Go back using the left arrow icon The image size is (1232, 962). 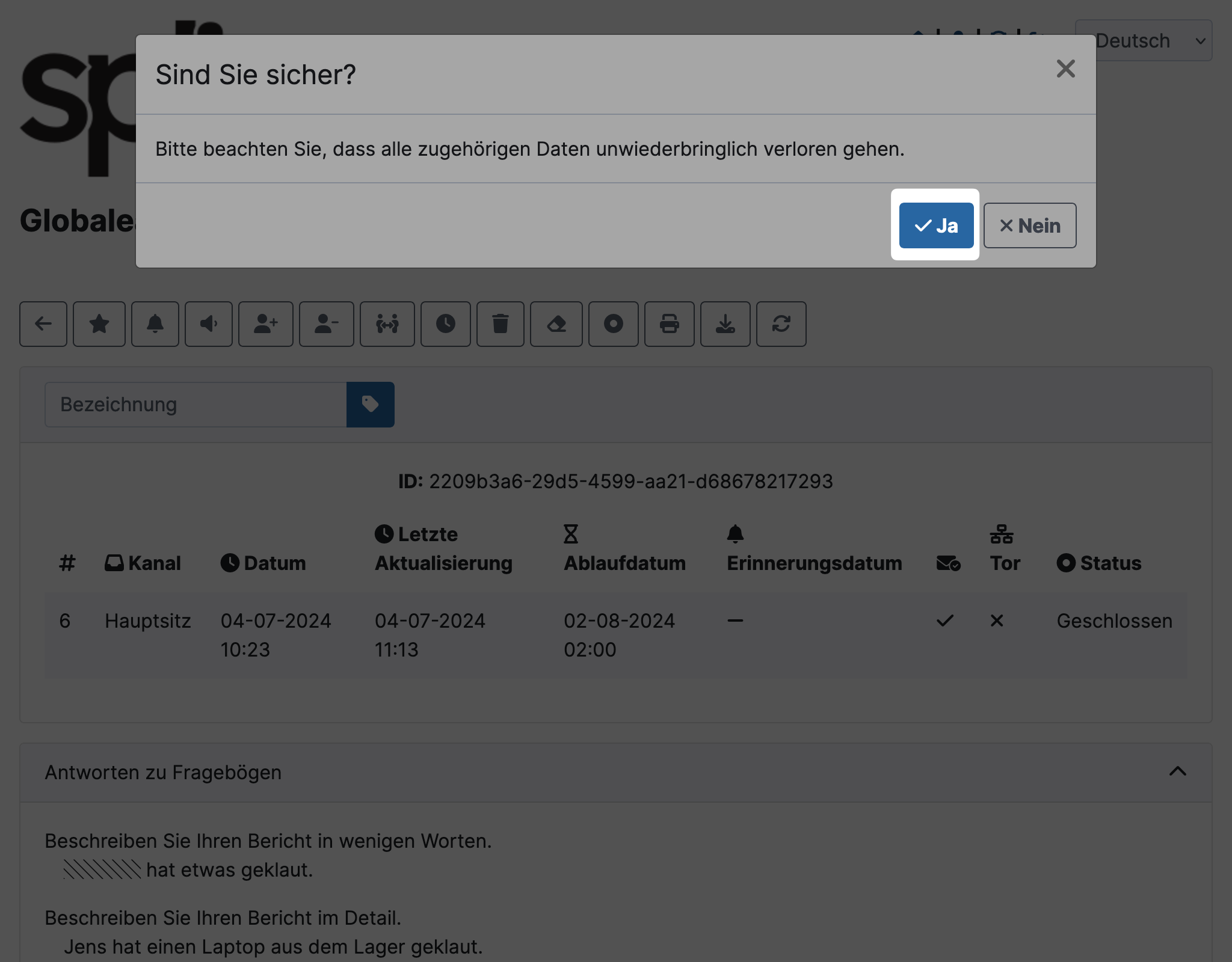[x=43, y=324]
